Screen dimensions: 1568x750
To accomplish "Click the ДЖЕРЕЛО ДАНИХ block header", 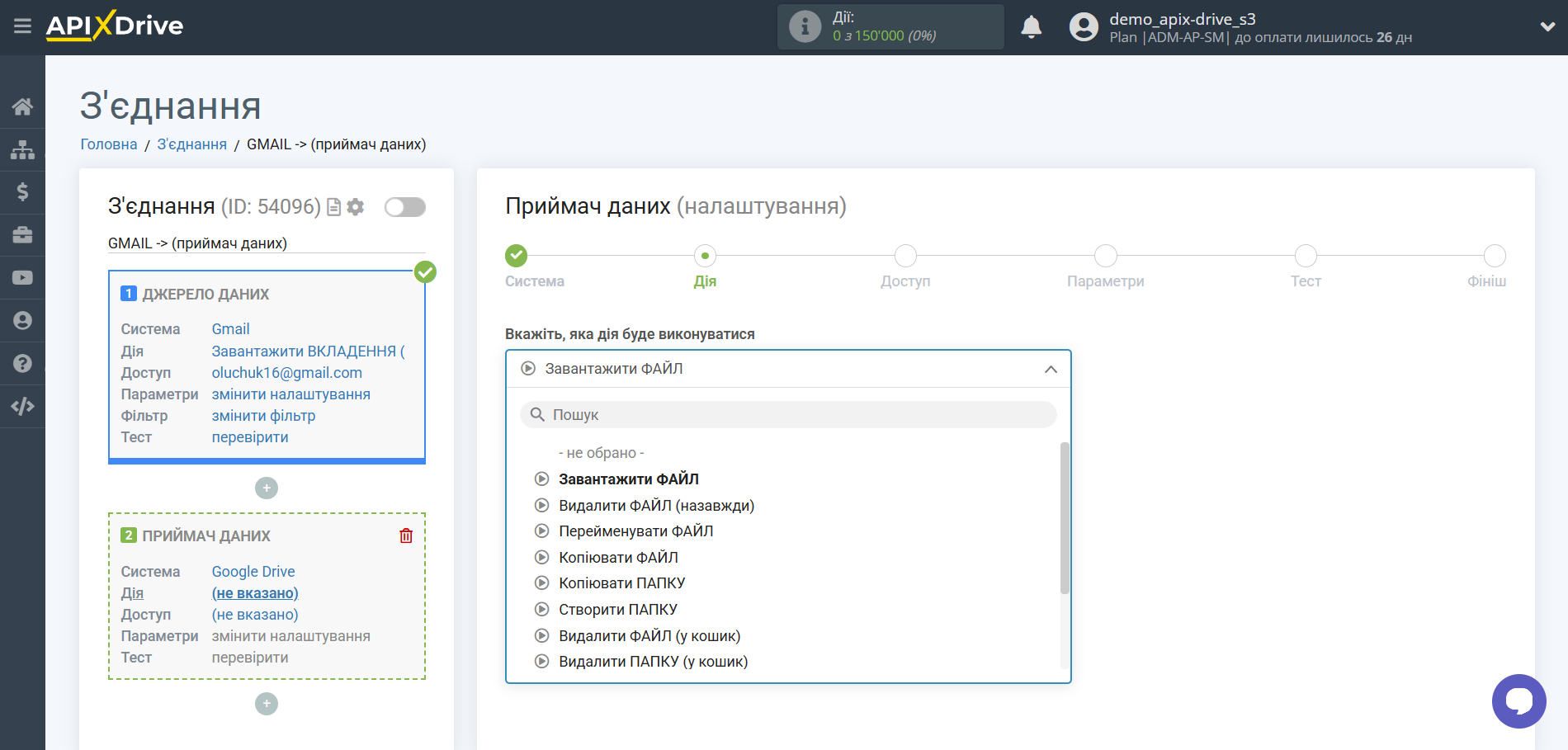I will point(205,295).
